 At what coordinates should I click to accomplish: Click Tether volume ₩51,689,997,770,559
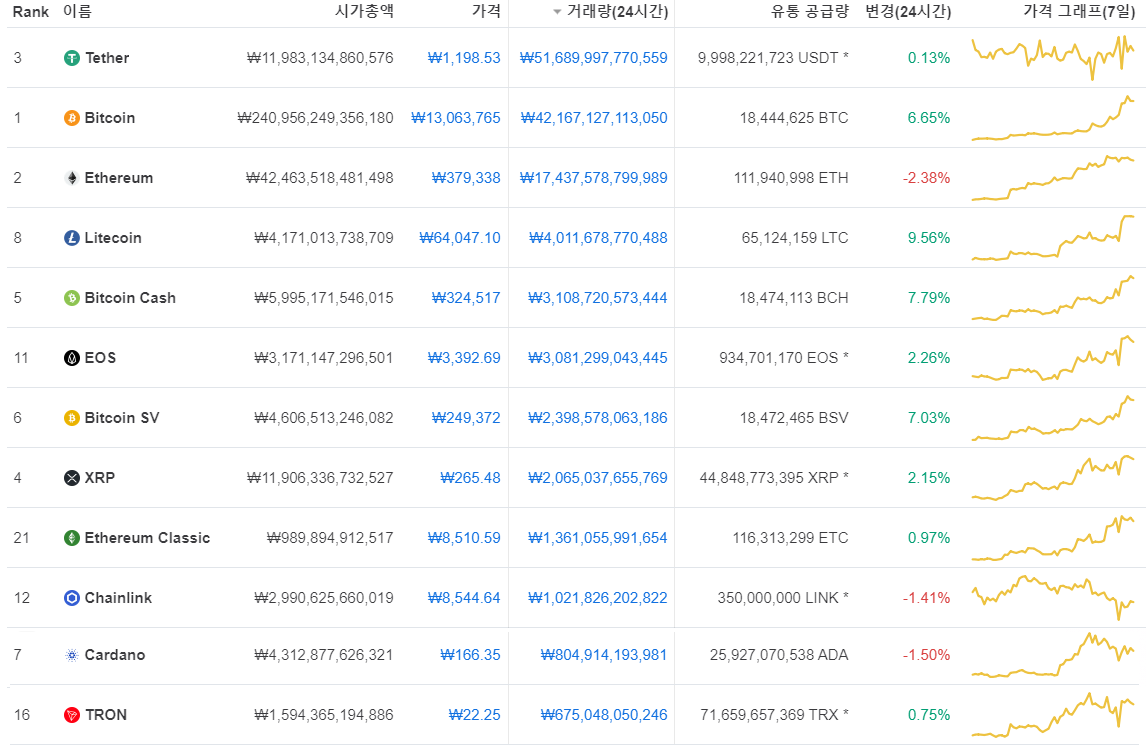click(593, 58)
